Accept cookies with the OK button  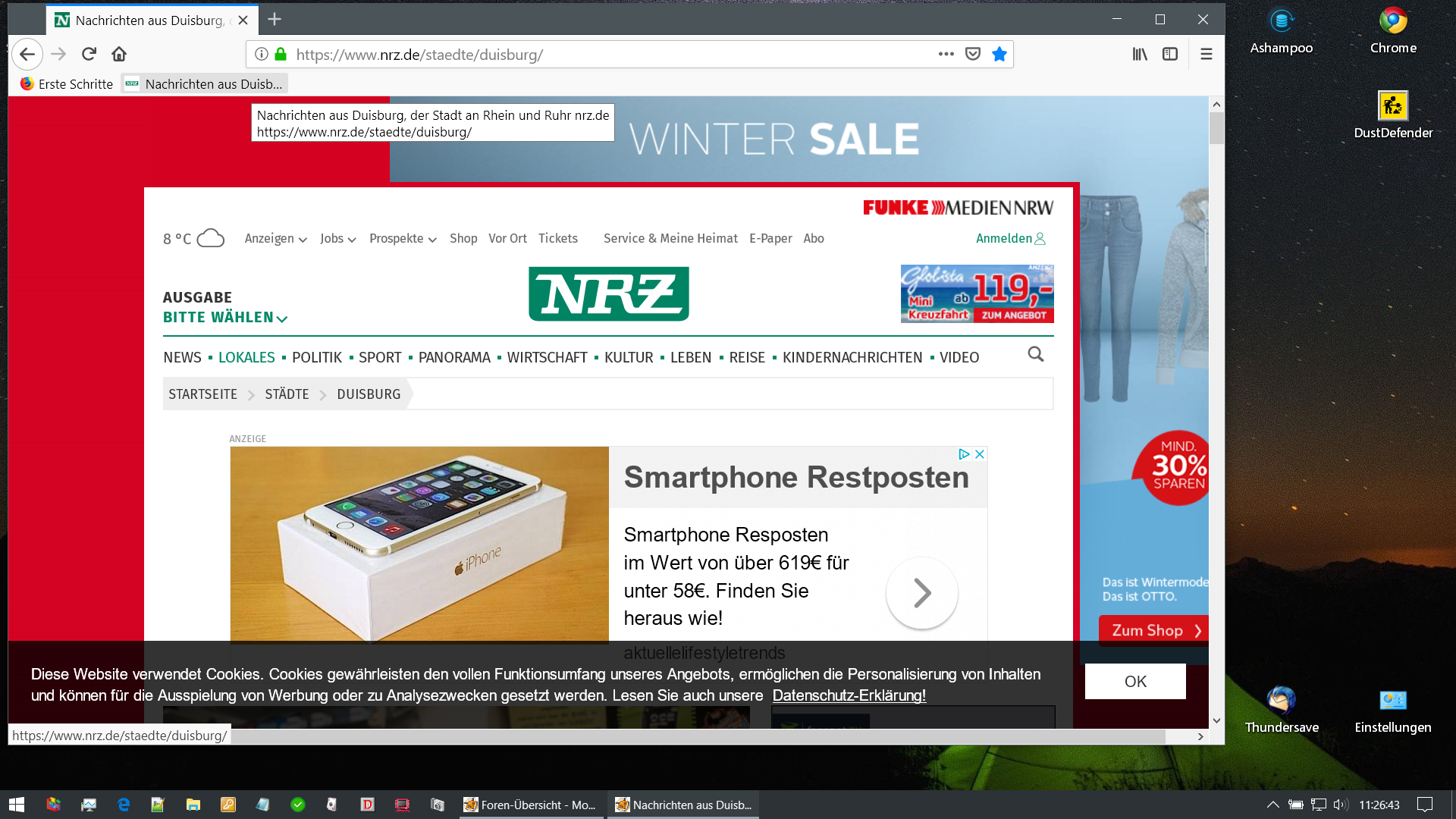tap(1134, 681)
